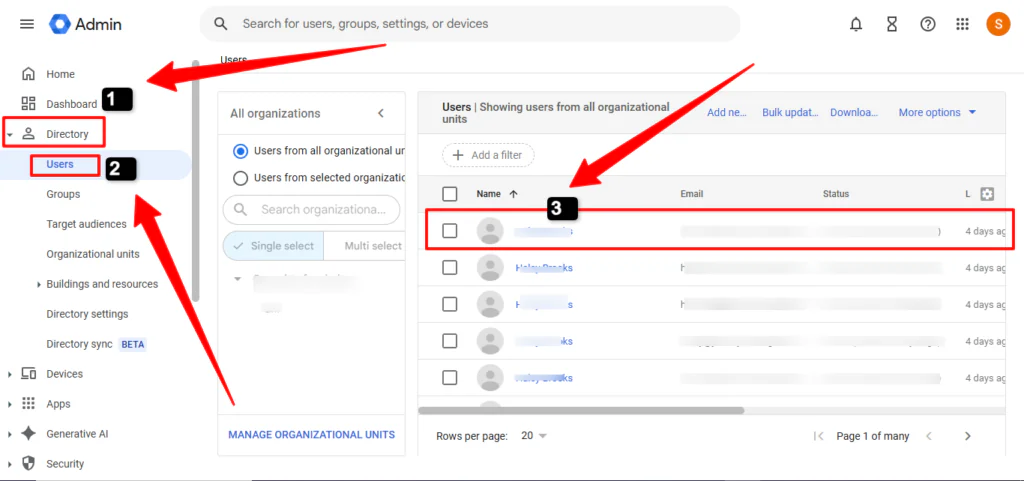Click MANAGE ORGANIZATIONAL UNITS link

coord(312,435)
